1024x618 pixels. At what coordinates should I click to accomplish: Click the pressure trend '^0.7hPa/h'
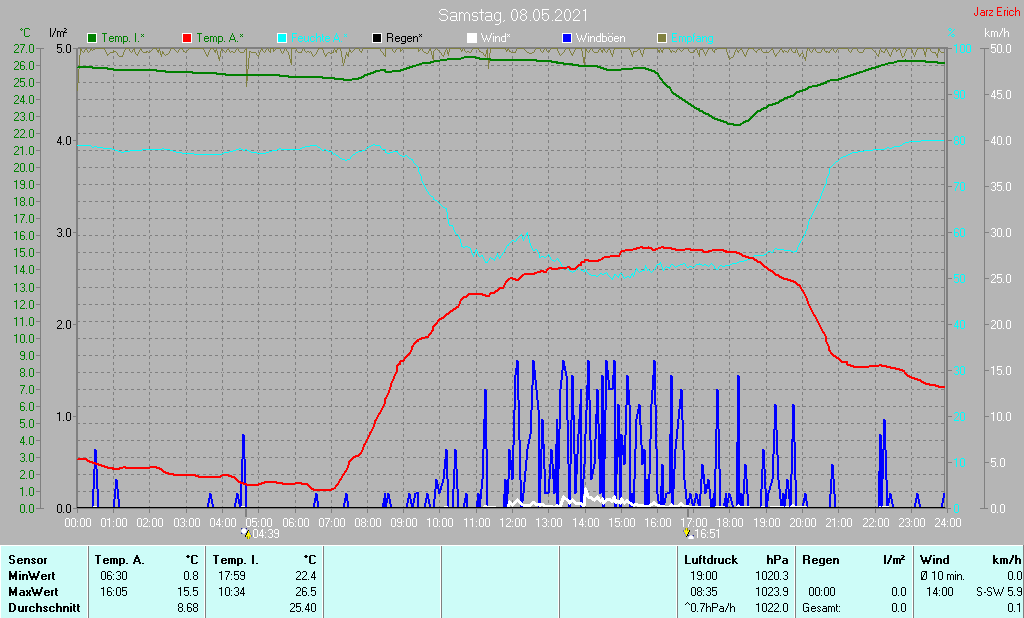(710, 608)
